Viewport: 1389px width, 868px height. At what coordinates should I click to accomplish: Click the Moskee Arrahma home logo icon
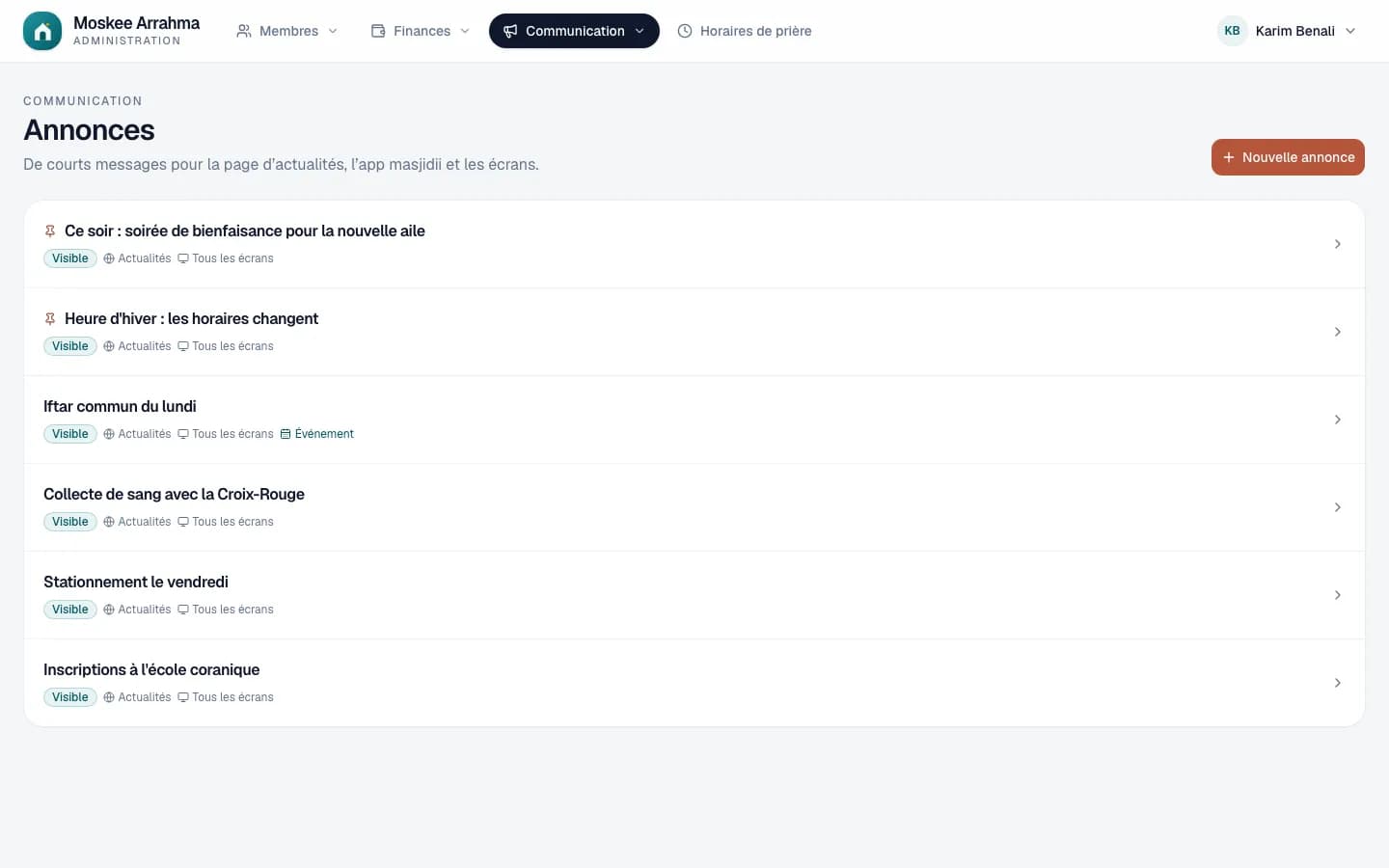click(42, 31)
